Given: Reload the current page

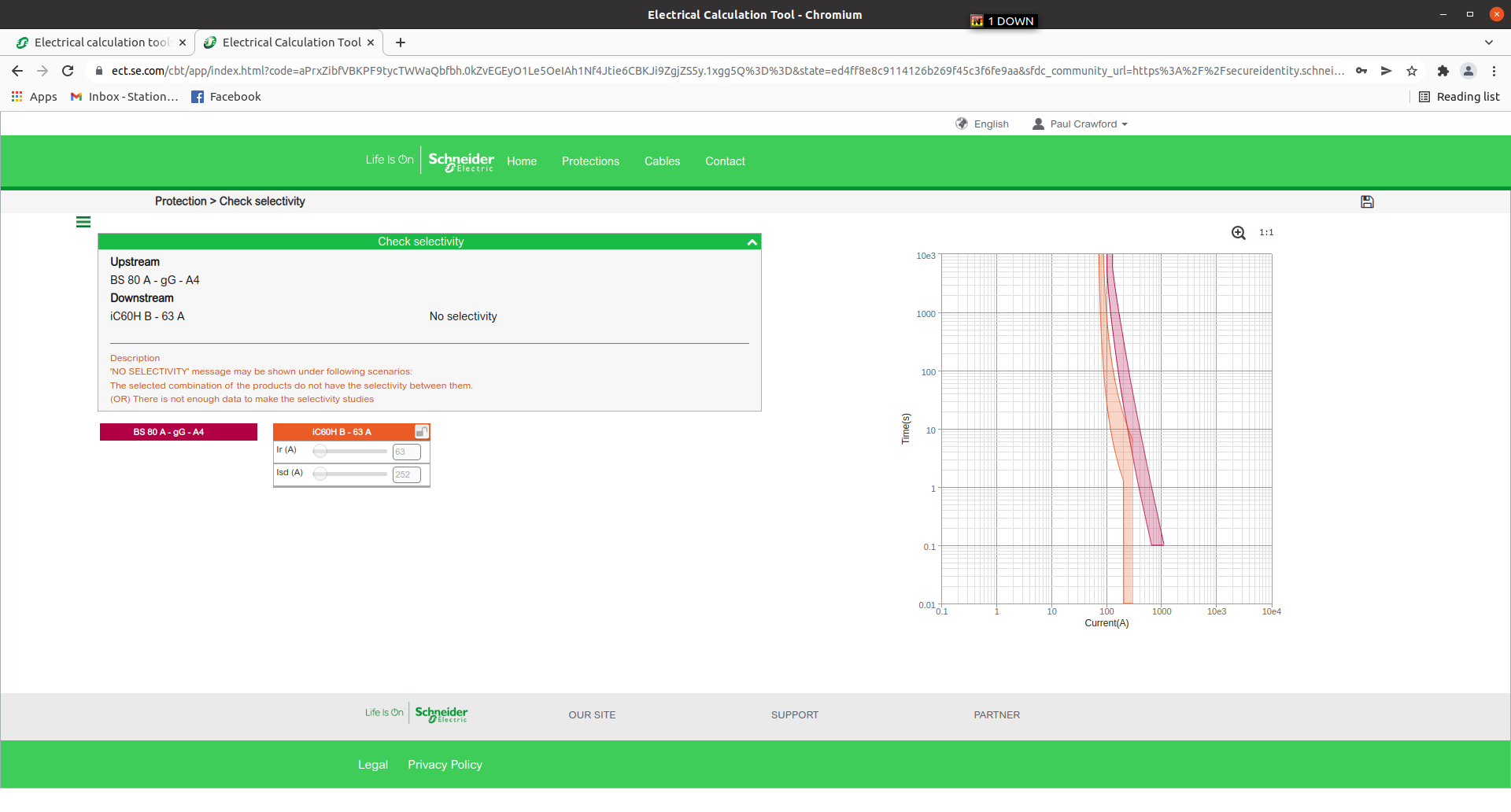Looking at the screenshot, I should (68, 71).
